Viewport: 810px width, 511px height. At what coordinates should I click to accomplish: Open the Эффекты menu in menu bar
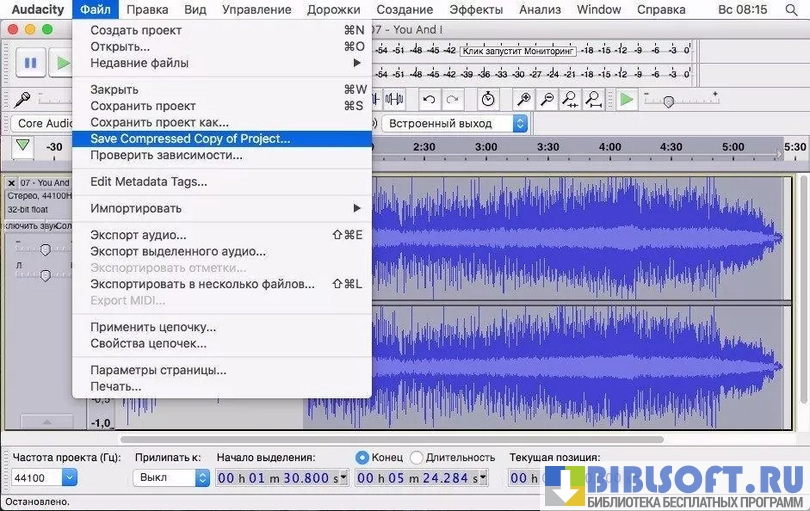tap(476, 9)
